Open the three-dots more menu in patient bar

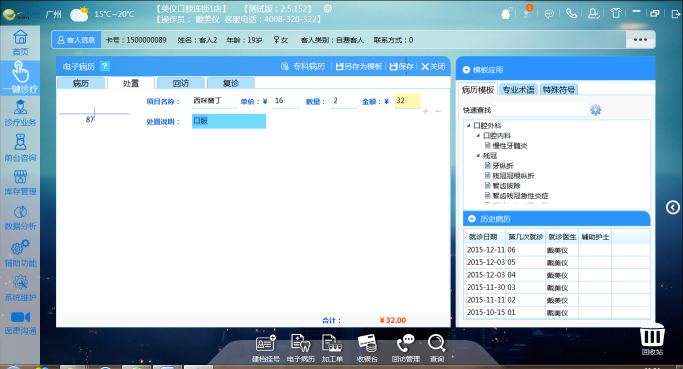(640, 40)
